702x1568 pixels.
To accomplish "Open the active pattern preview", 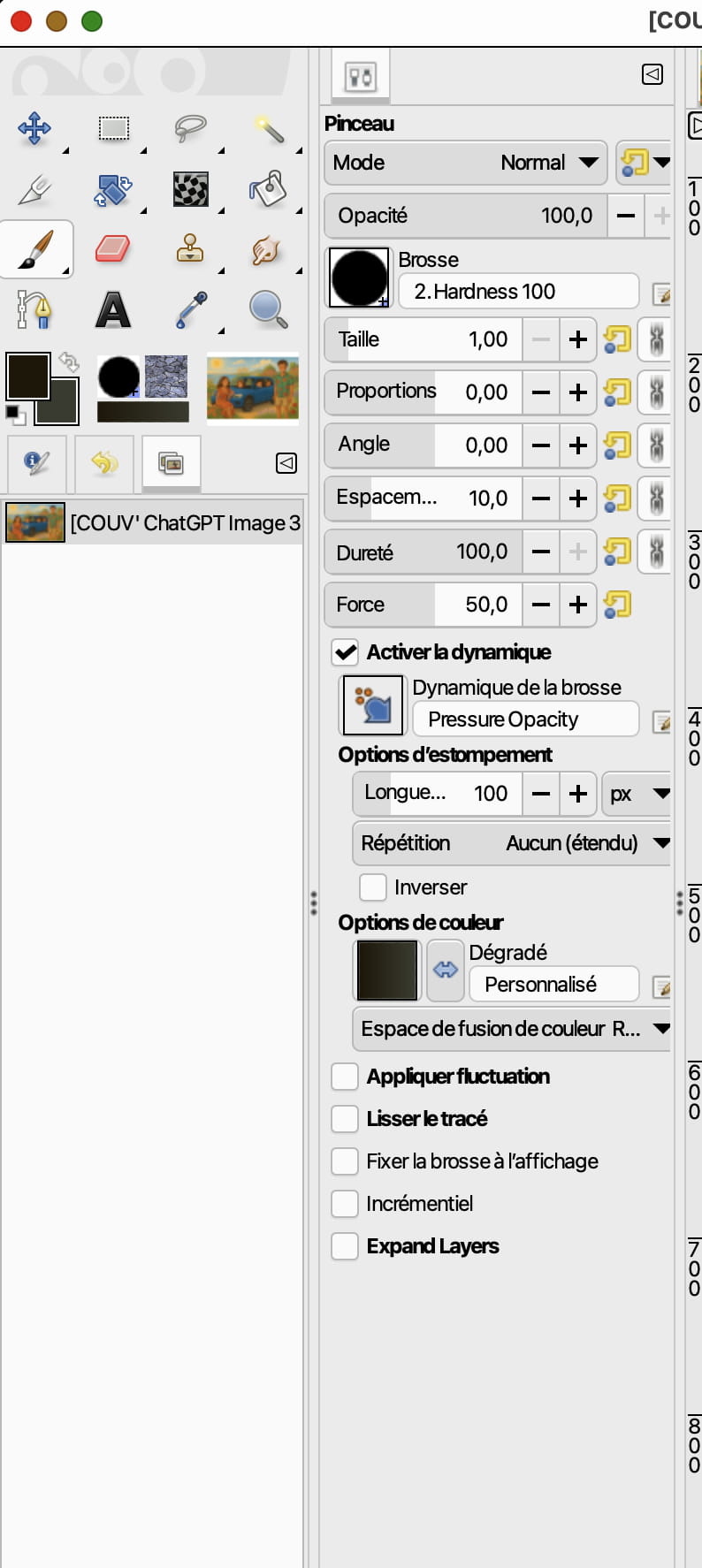I will tap(166, 377).
